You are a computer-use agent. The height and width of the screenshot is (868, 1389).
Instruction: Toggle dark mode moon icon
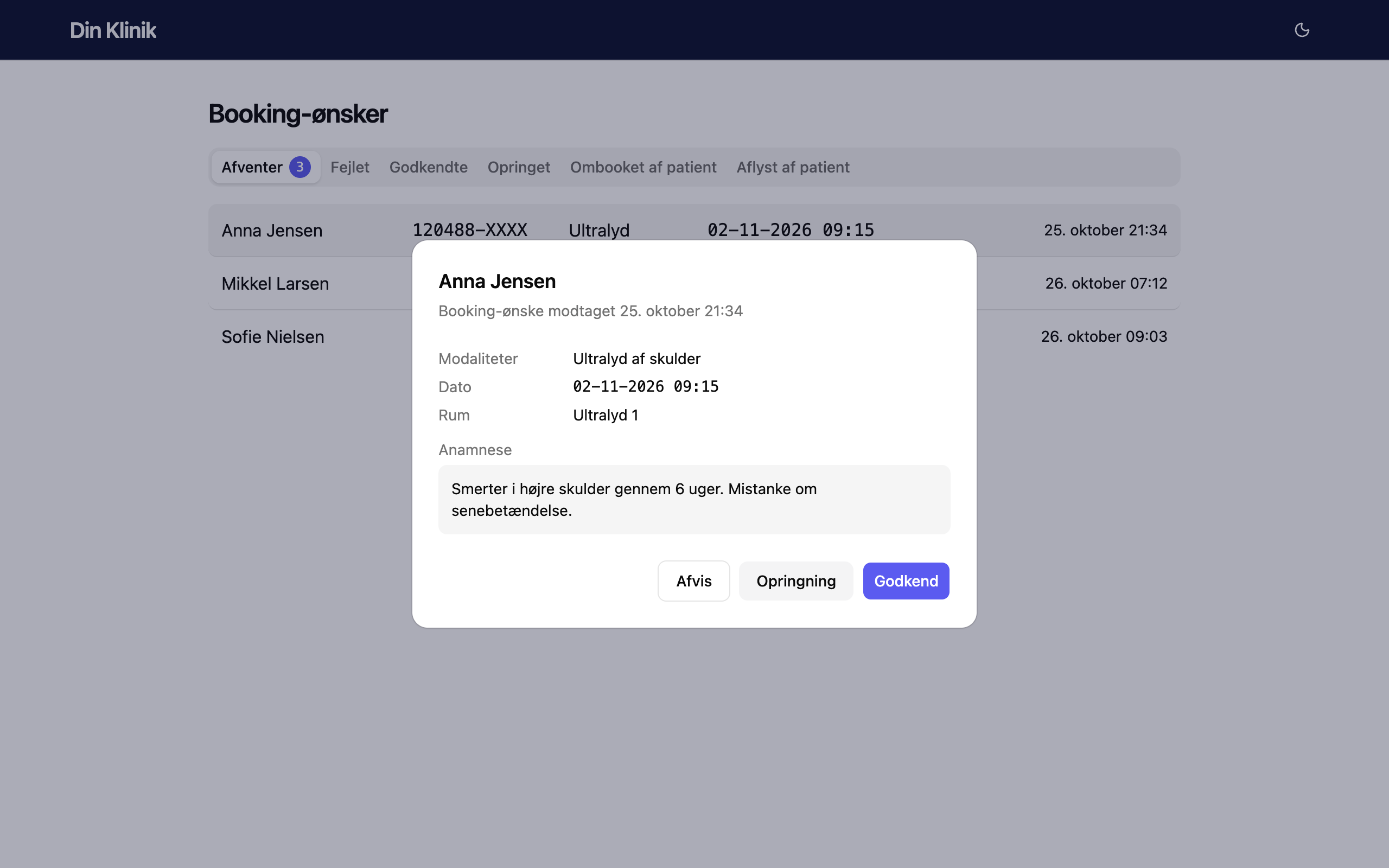1302,30
